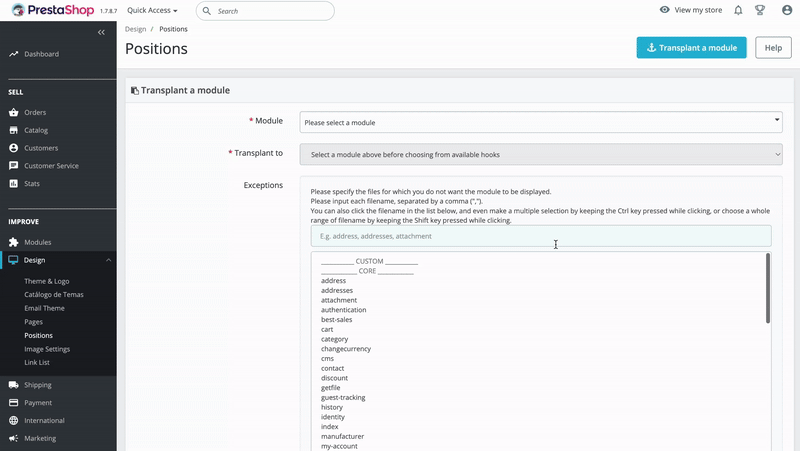800x451 pixels.
Task: Open Link List submenu
Action: click(37, 362)
